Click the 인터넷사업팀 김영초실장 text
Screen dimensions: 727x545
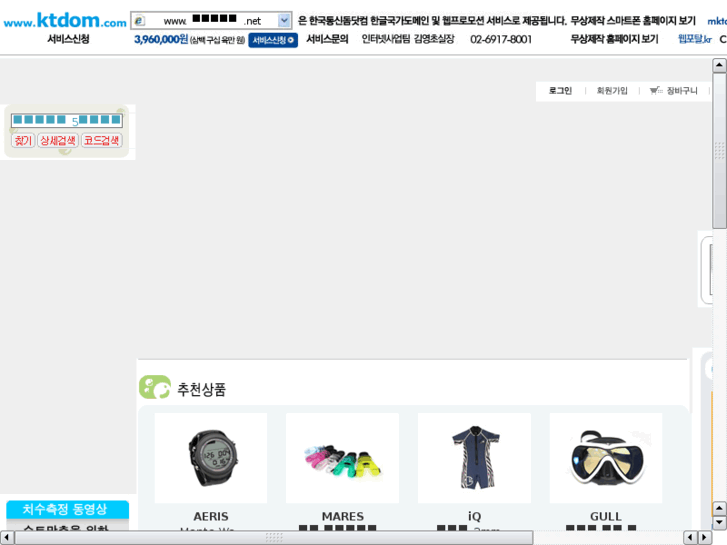coord(408,39)
